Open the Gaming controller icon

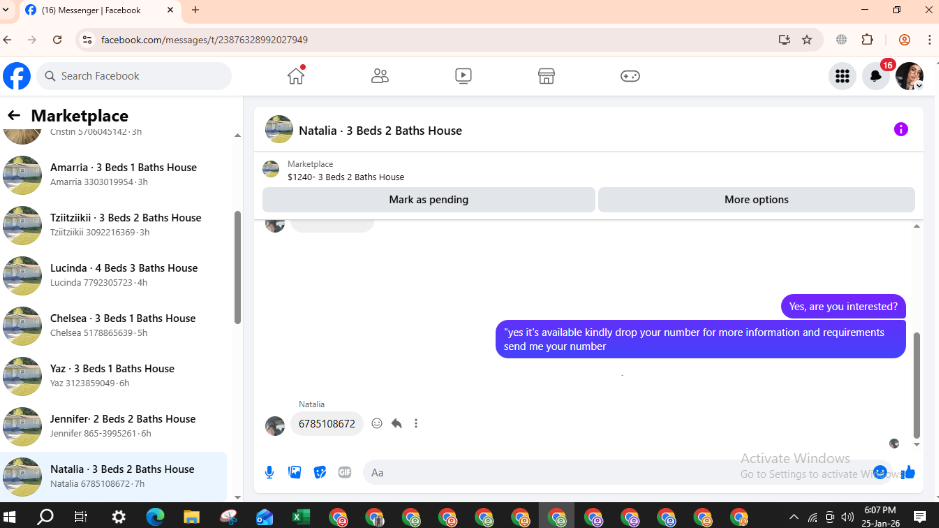pos(630,76)
